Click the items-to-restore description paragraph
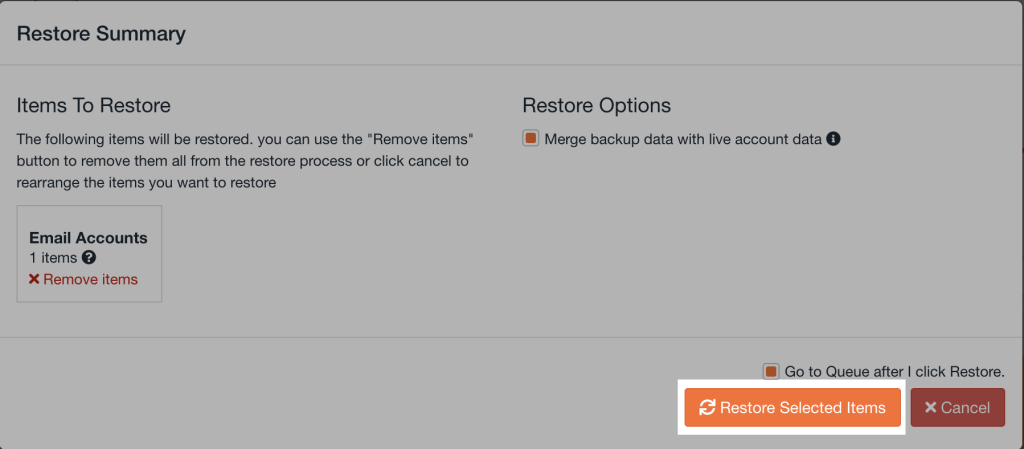 pos(244,161)
